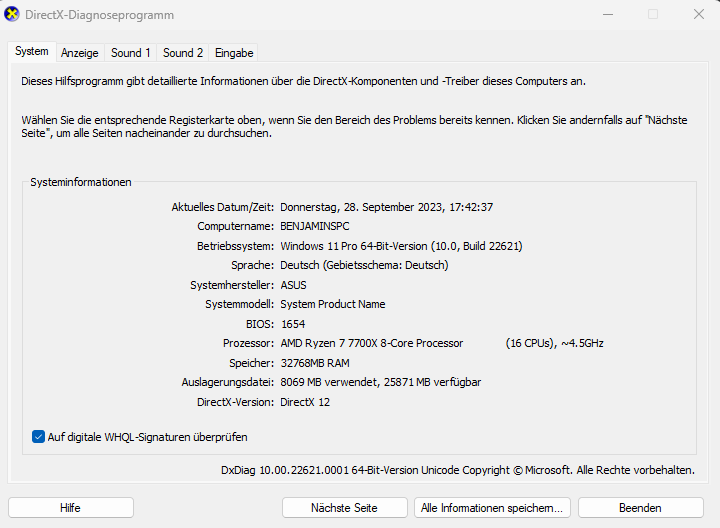Click the AMD Ryzen 7 7700X processor text
This screenshot has height=528, width=720.
(x=372, y=343)
